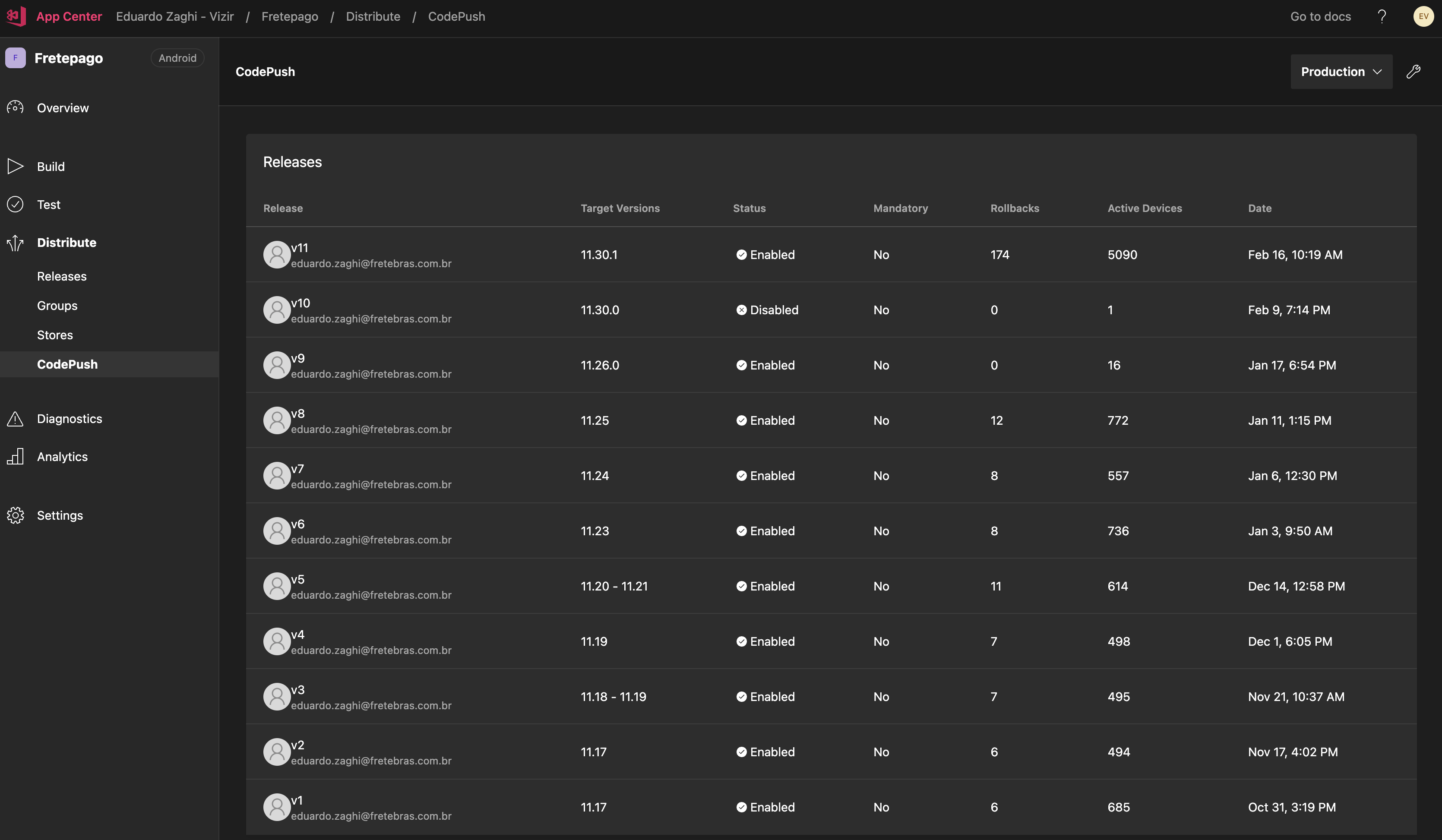Click the Status column header
The width and height of the screenshot is (1442, 840).
point(749,208)
